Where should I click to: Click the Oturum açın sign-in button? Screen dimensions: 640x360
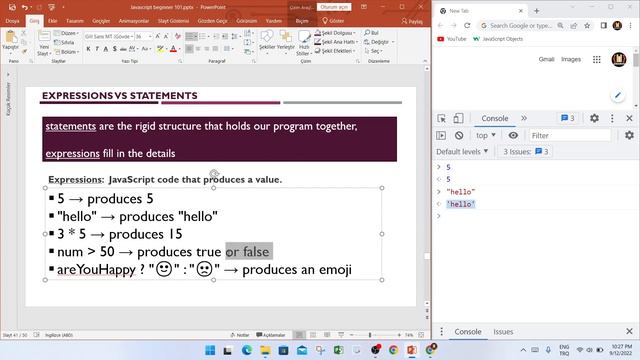[334, 7]
